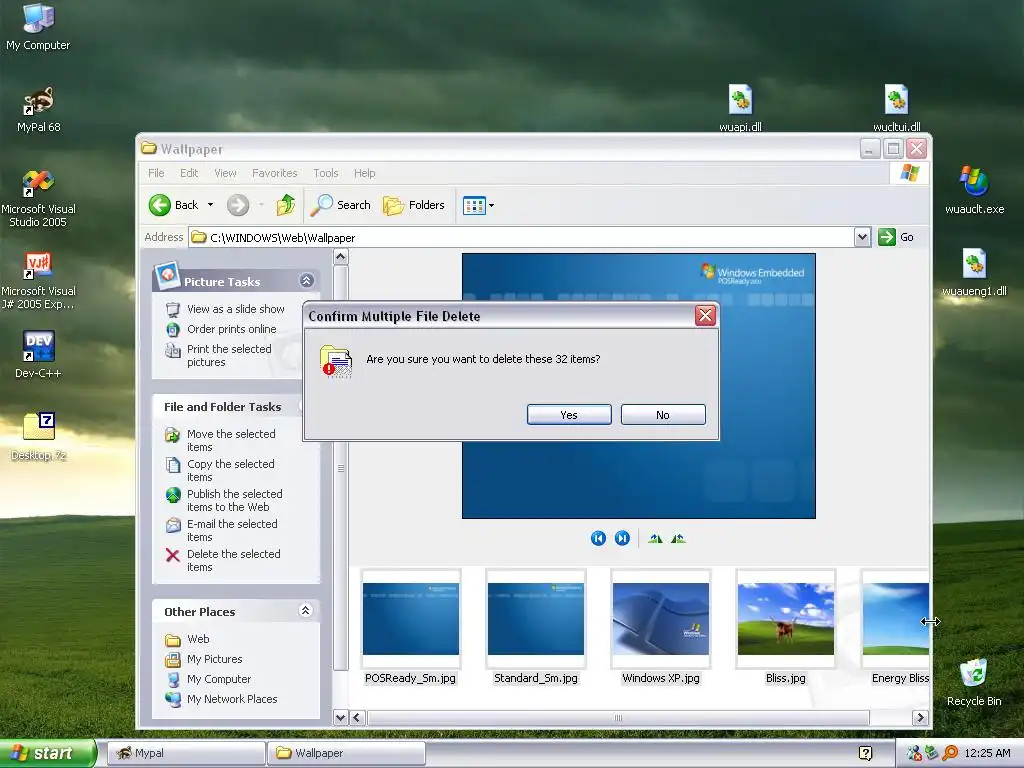Open My Pictures in Other Places

click(214, 659)
